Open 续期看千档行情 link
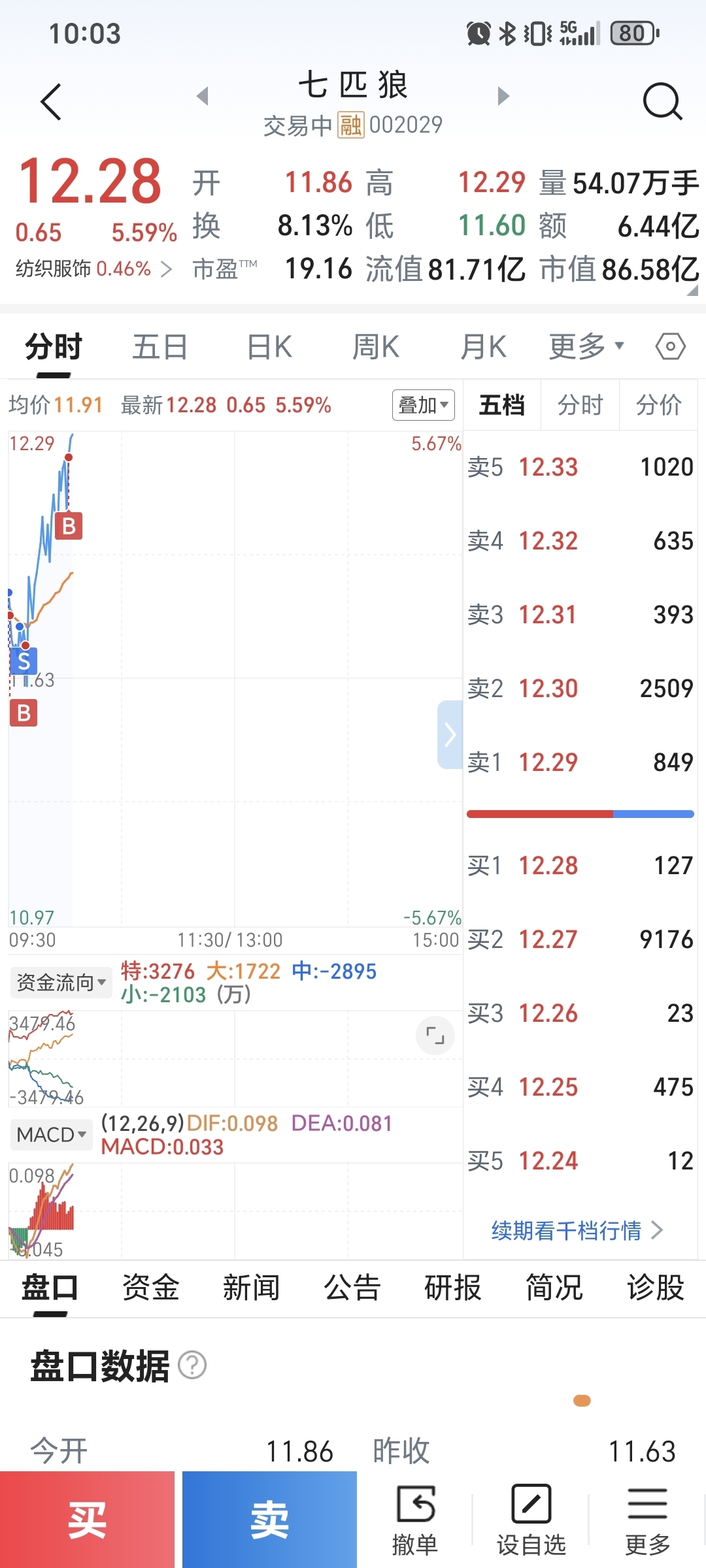This screenshot has width=706, height=1568. [576, 1231]
